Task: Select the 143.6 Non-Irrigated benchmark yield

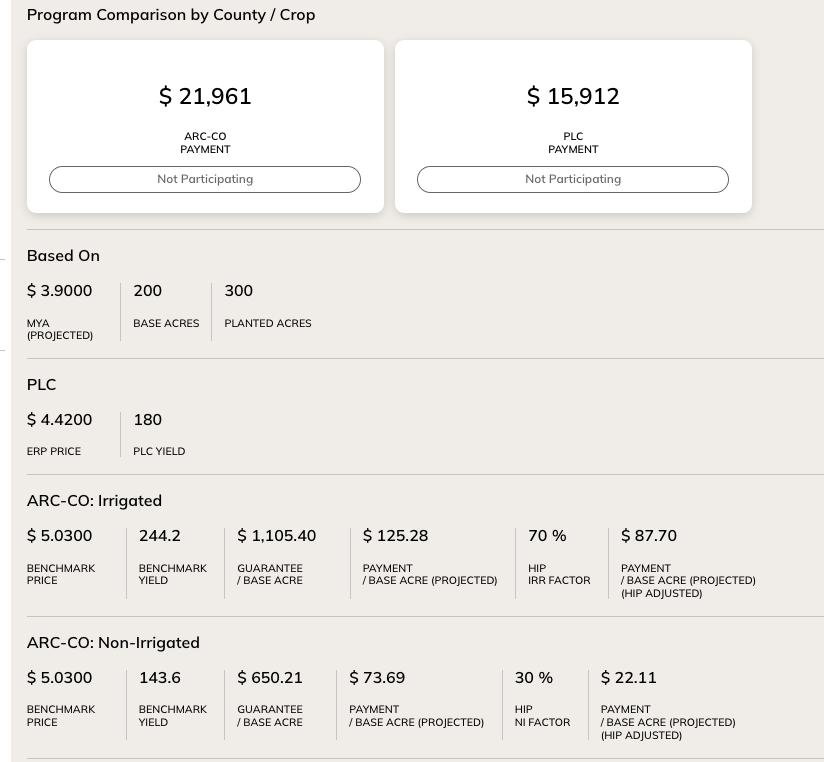Action: 160,678
